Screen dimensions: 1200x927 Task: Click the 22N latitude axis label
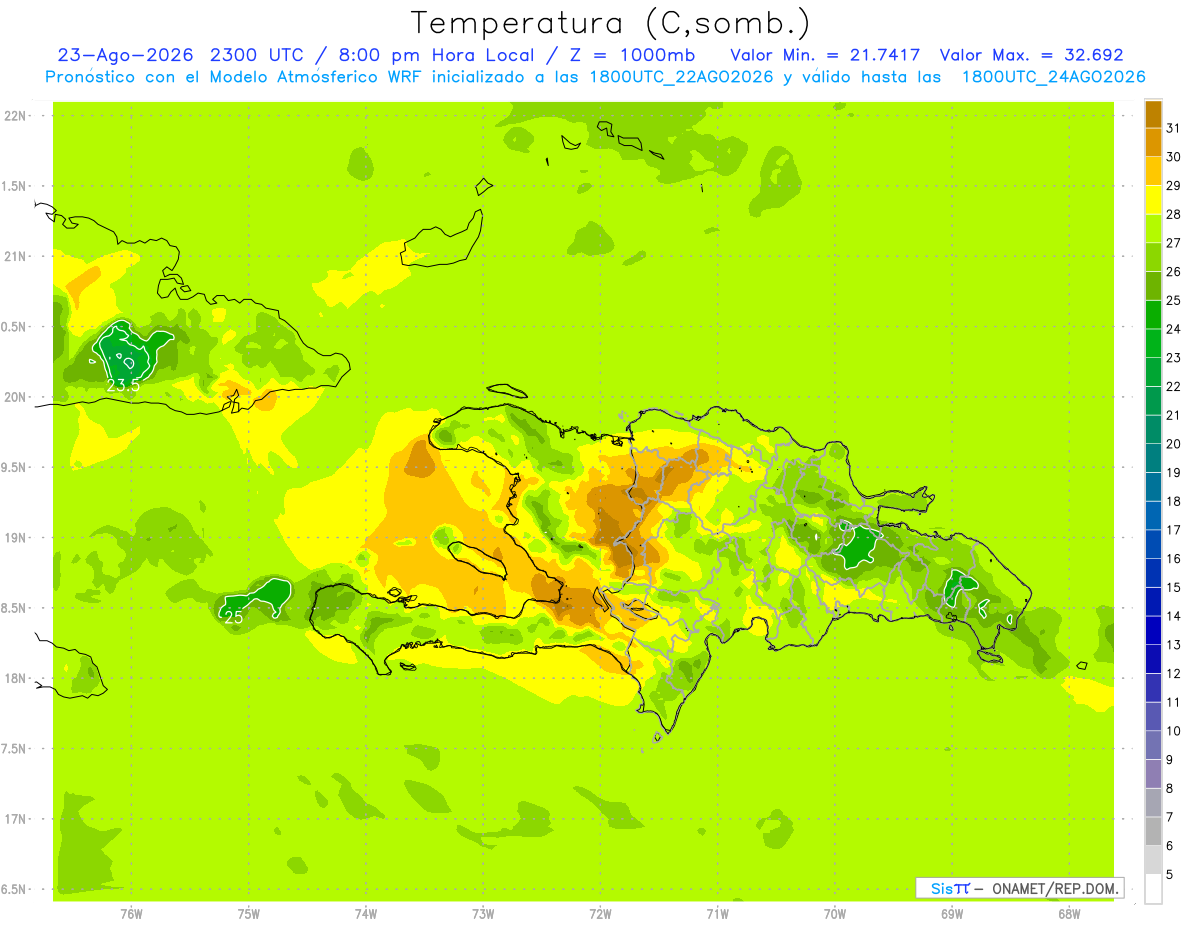click(15, 116)
